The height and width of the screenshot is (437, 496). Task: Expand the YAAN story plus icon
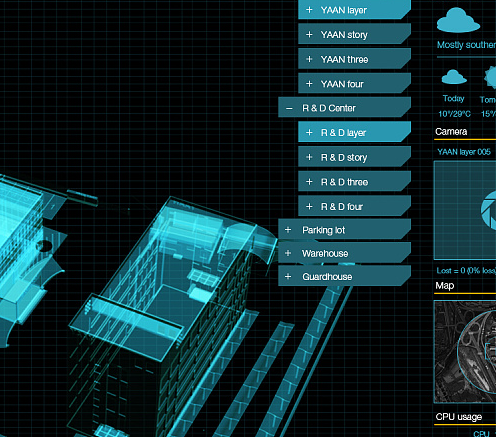click(309, 34)
